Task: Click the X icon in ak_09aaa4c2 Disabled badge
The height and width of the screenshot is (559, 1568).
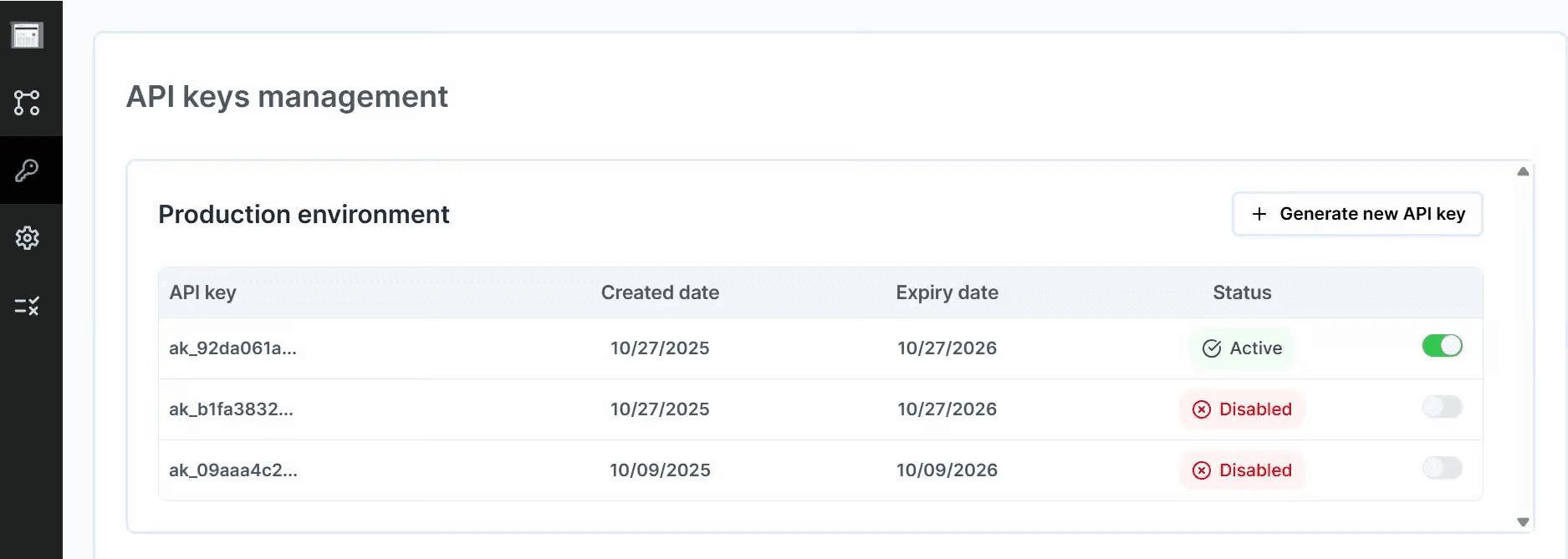Action: [x=1201, y=470]
